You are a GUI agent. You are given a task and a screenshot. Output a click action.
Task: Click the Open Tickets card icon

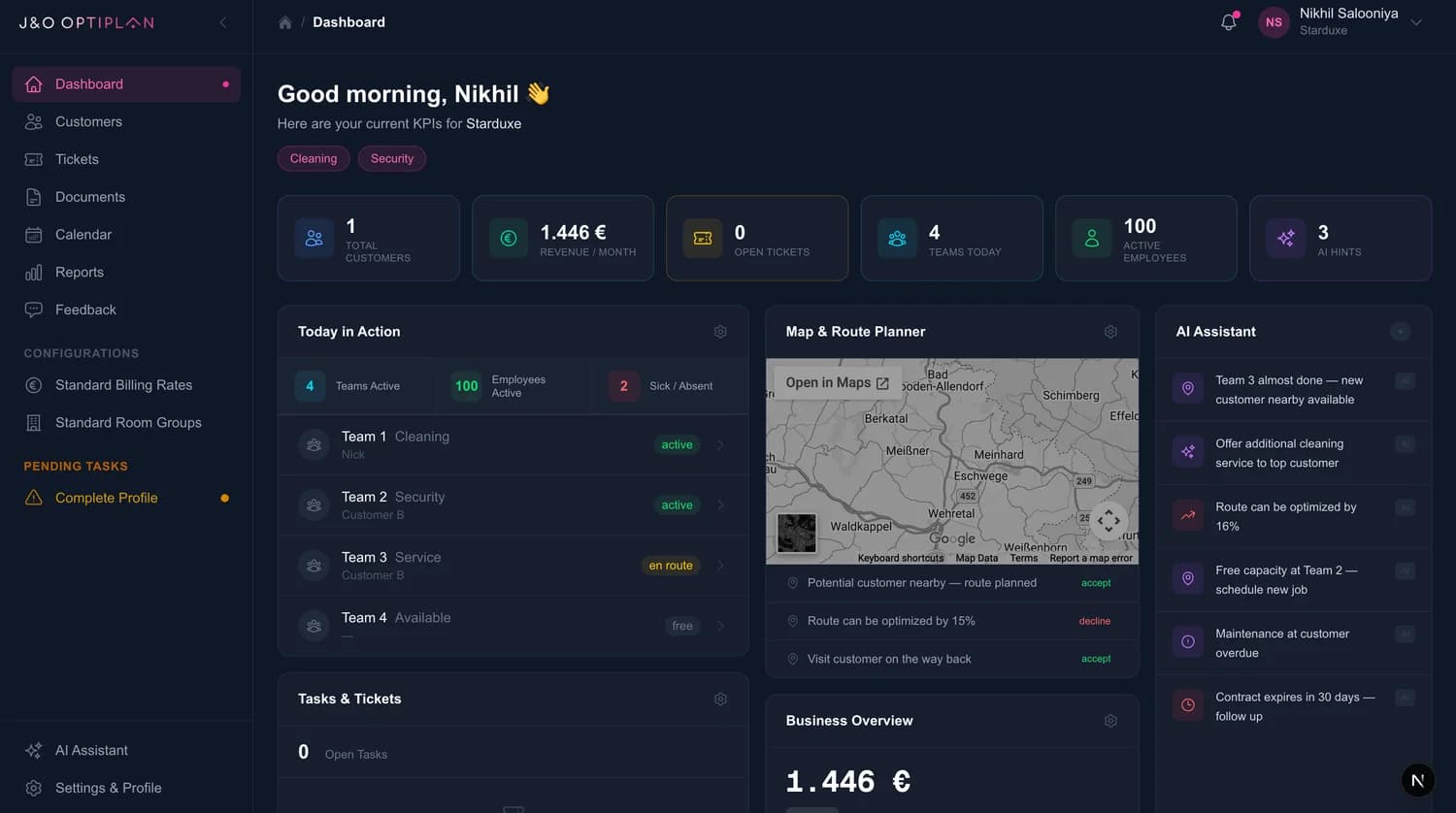click(703, 239)
